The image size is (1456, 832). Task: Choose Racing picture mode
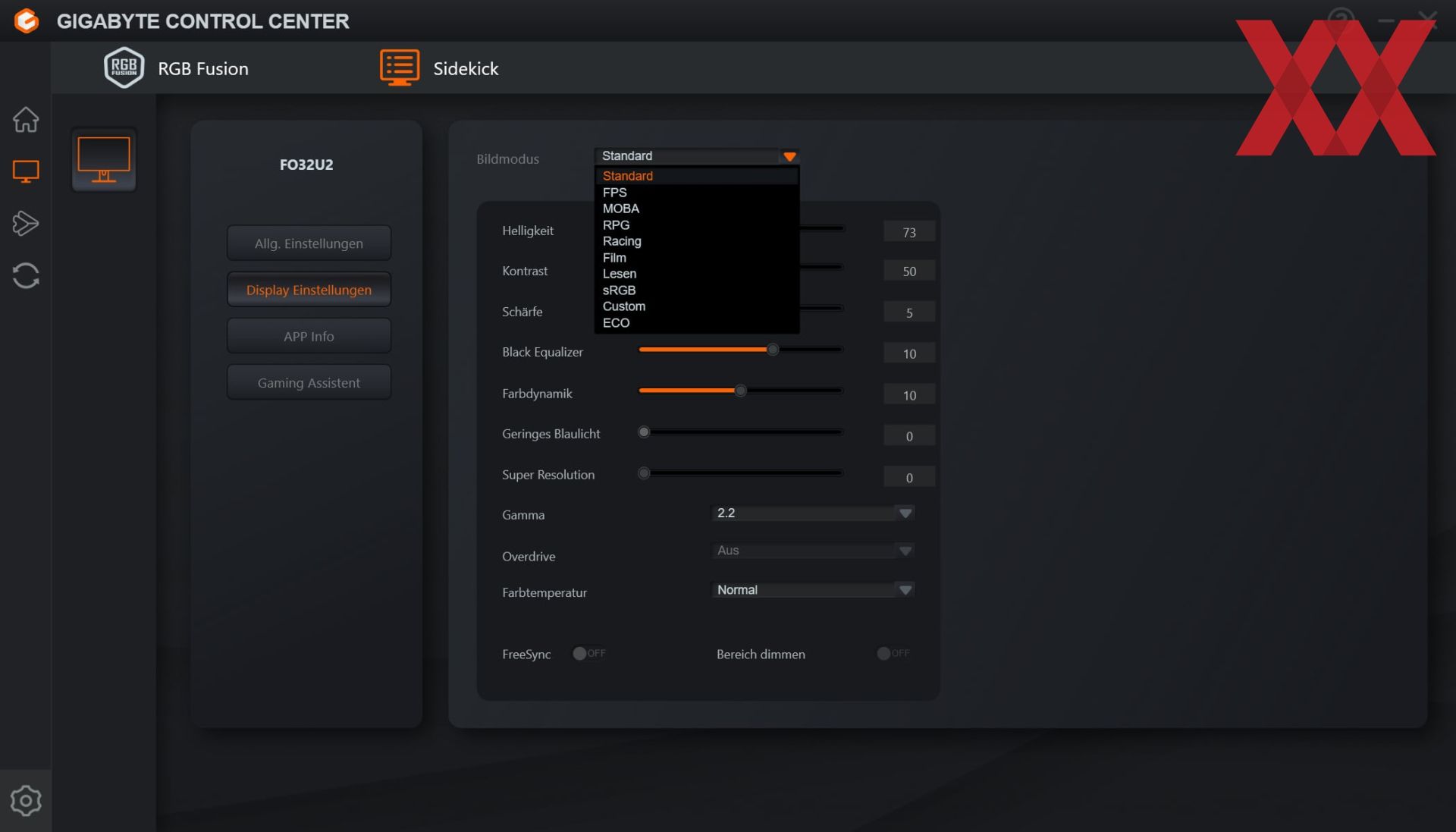pyautogui.click(x=696, y=241)
